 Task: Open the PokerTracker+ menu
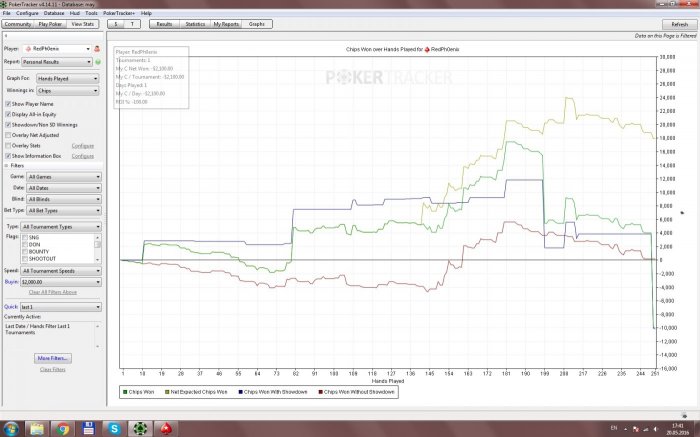tap(119, 13)
